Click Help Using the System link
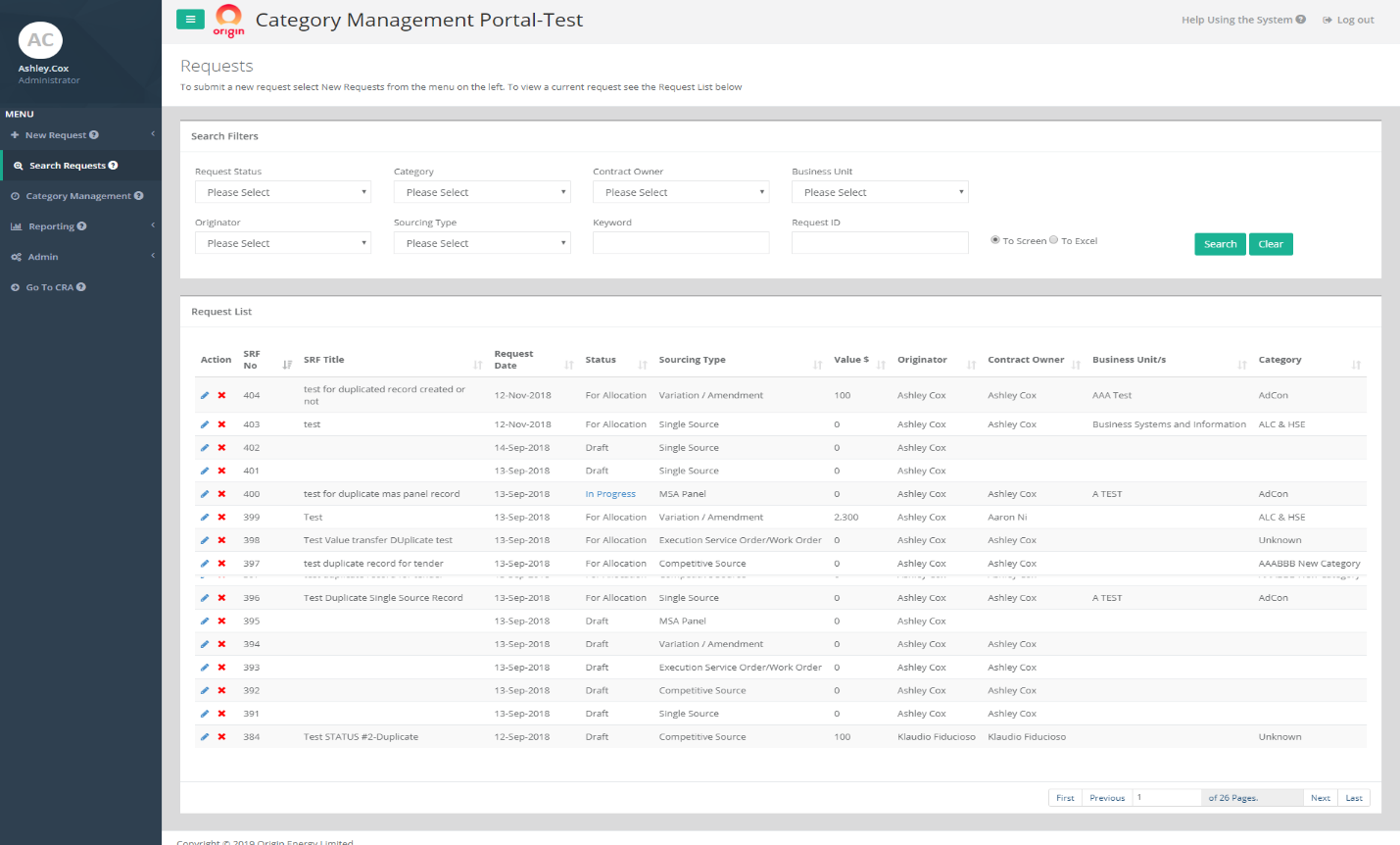This screenshot has width=1400, height=845. tap(1243, 20)
